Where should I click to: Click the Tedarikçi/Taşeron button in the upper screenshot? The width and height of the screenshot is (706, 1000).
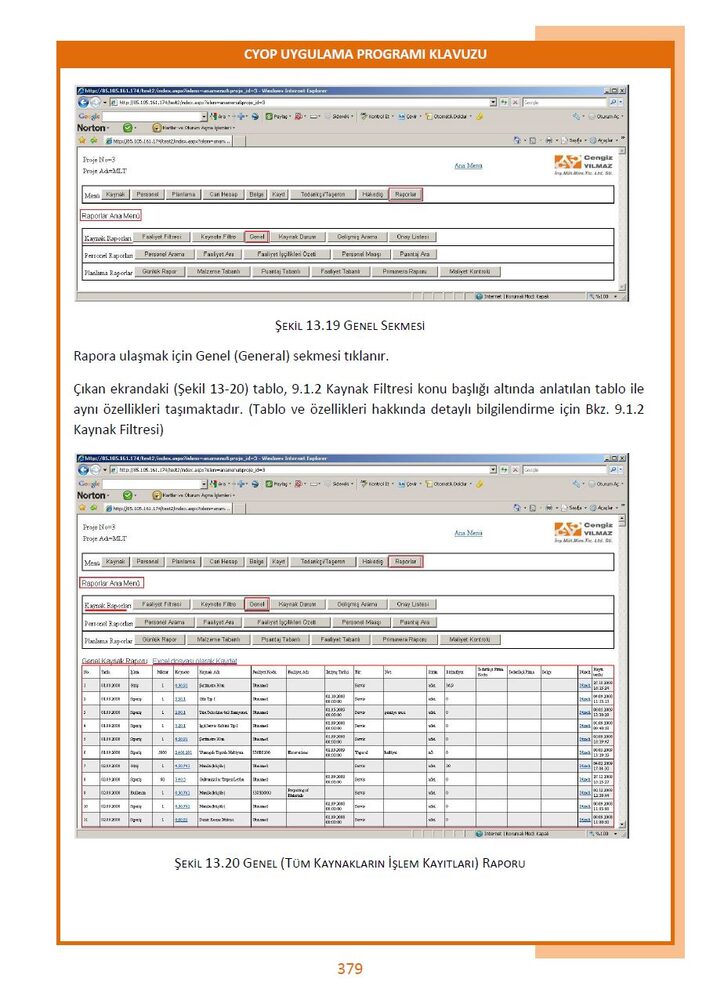click(323, 194)
